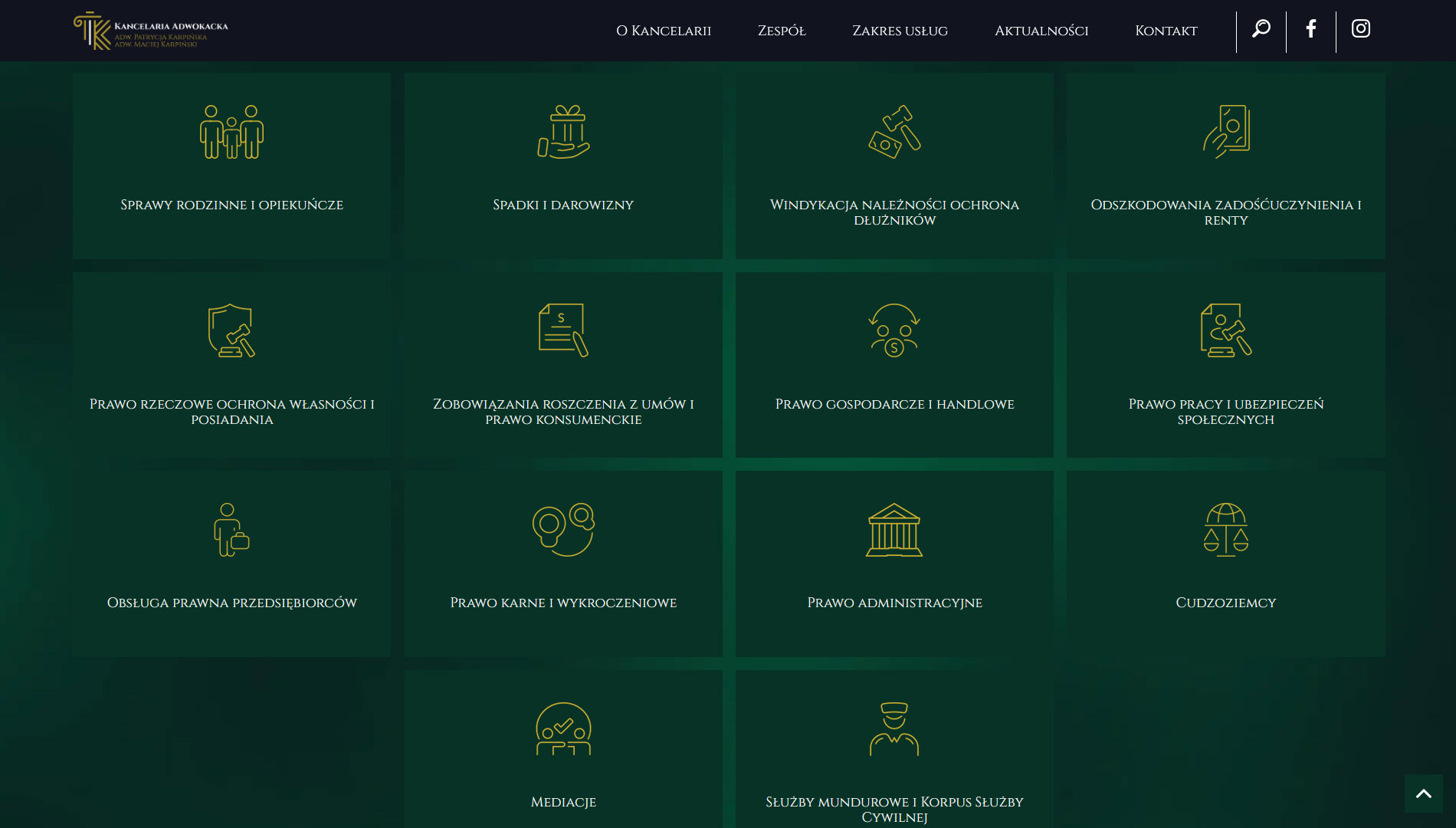The width and height of the screenshot is (1456, 828).
Task: Open the Kontakt page
Action: pyautogui.click(x=1166, y=31)
